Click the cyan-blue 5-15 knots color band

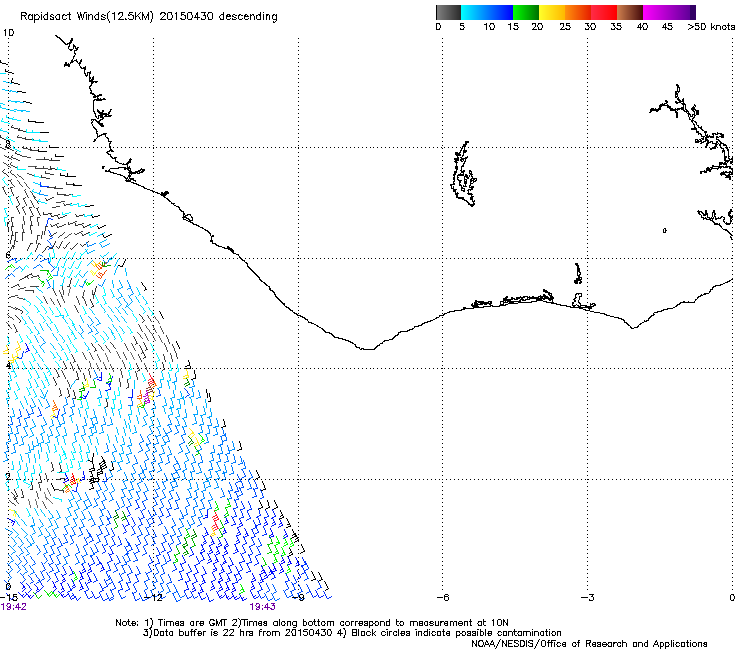click(x=487, y=12)
